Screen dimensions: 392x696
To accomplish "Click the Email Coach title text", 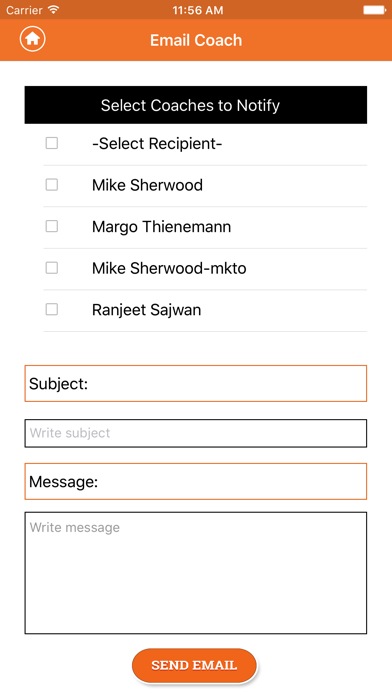I will click(196, 40).
